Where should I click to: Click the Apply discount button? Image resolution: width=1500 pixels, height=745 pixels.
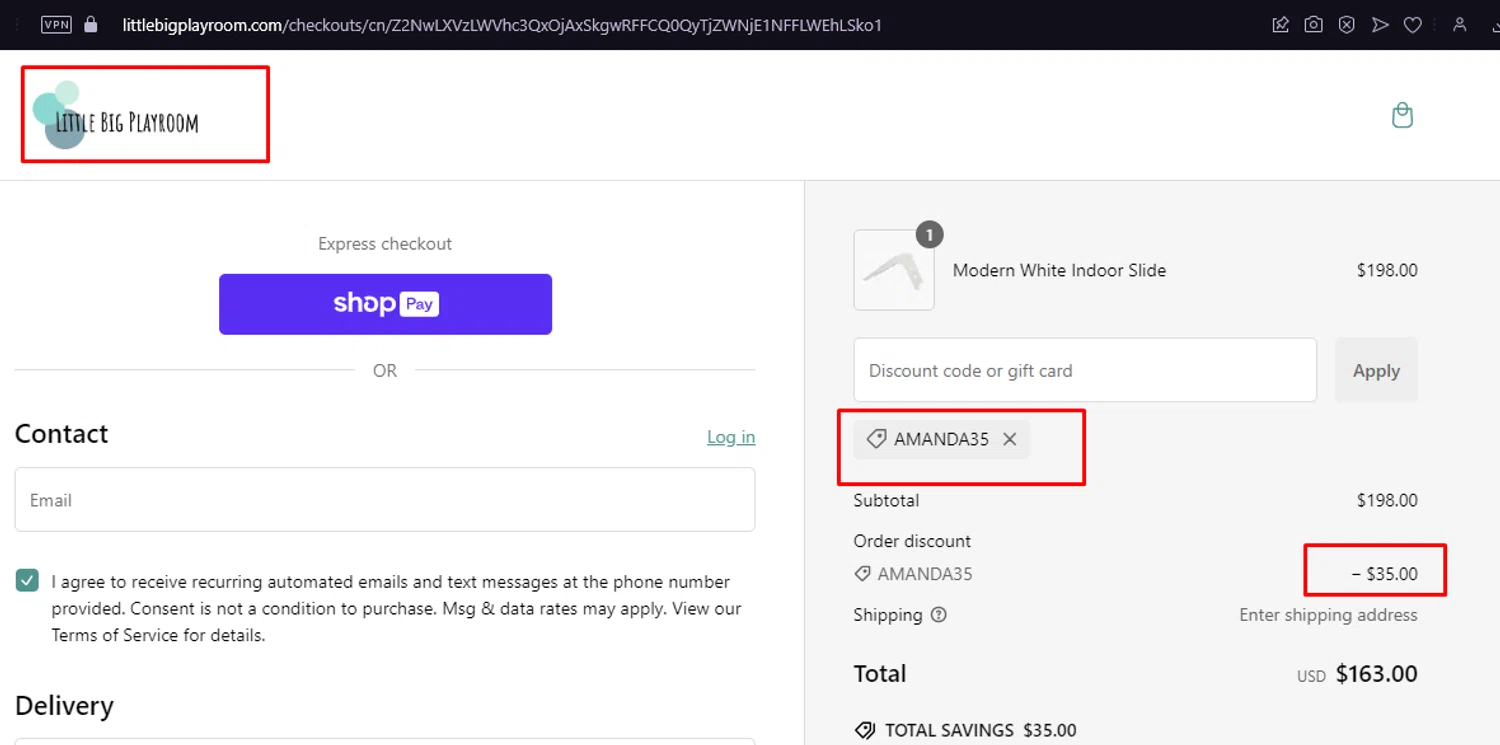click(x=1376, y=370)
